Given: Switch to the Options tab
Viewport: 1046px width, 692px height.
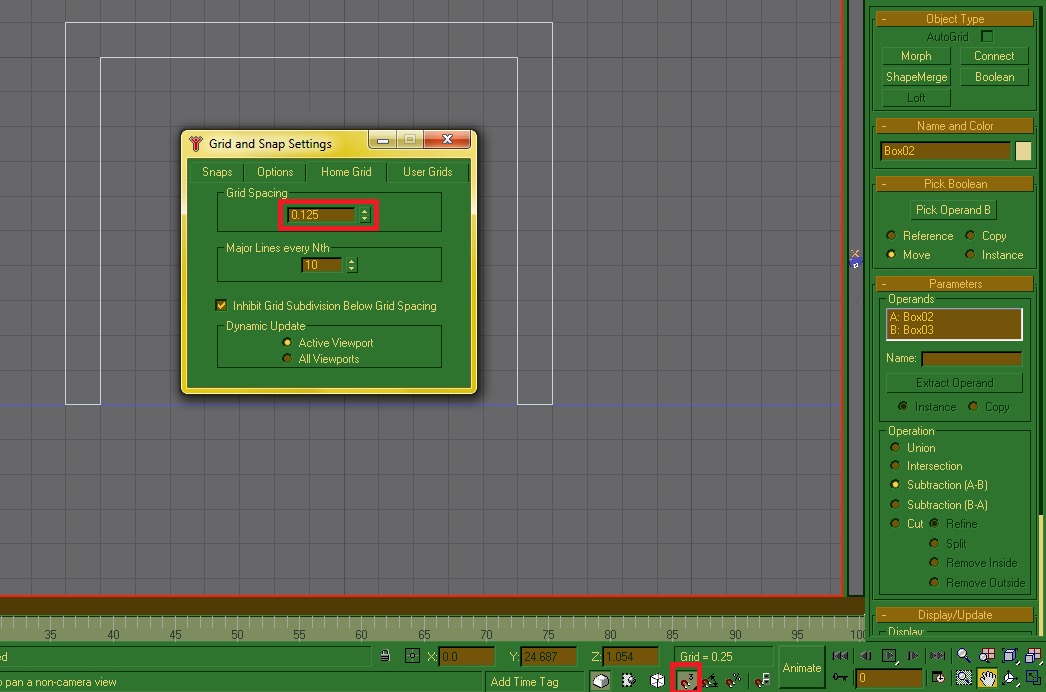Looking at the screenshot, I should tap(275, 171).
